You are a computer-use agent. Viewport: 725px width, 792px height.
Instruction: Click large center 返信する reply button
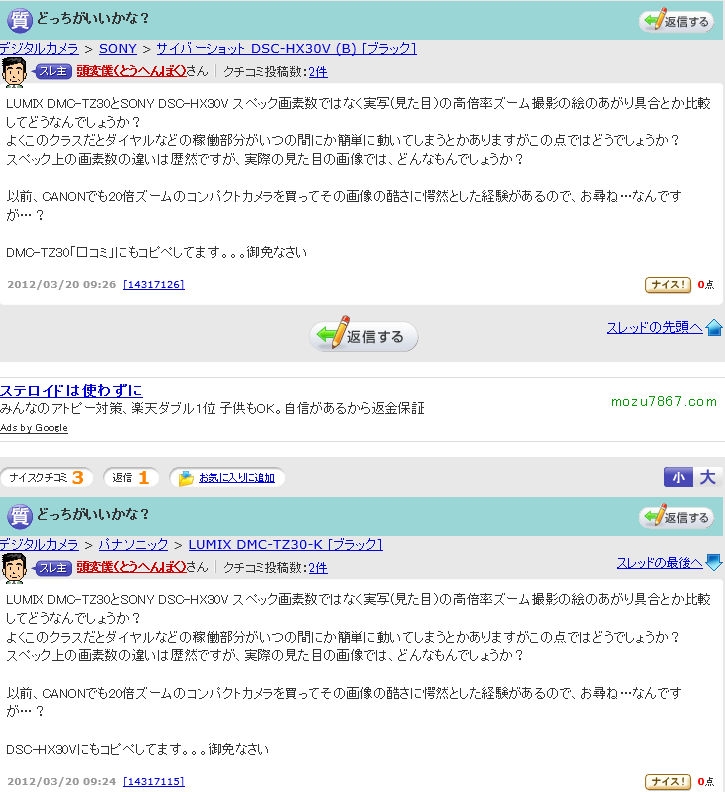(363, 334)
